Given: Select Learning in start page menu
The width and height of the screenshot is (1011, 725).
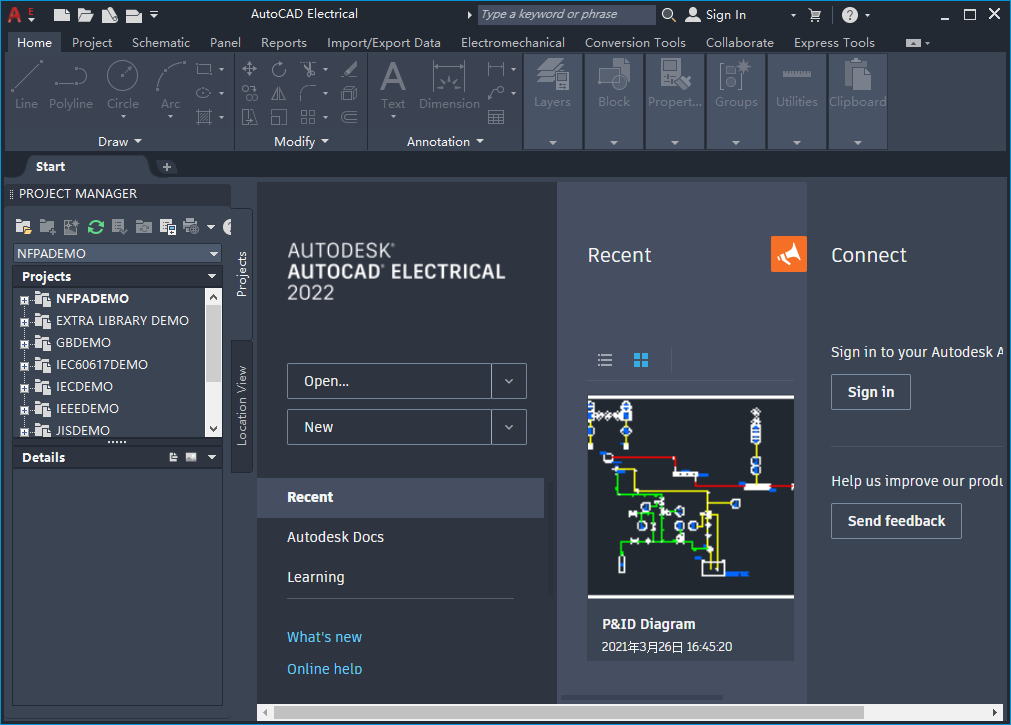Looking at the screenshot, I should [315, 577].
